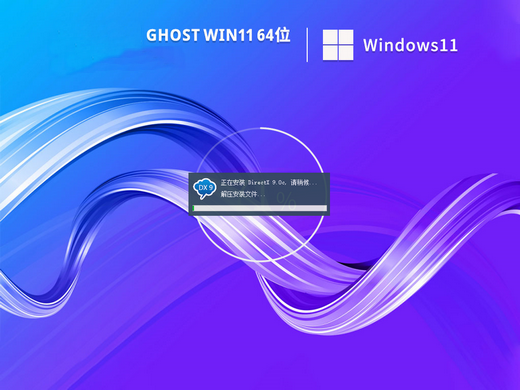Click the 'GHOST WIN11 64位' title text

point(218,35)
